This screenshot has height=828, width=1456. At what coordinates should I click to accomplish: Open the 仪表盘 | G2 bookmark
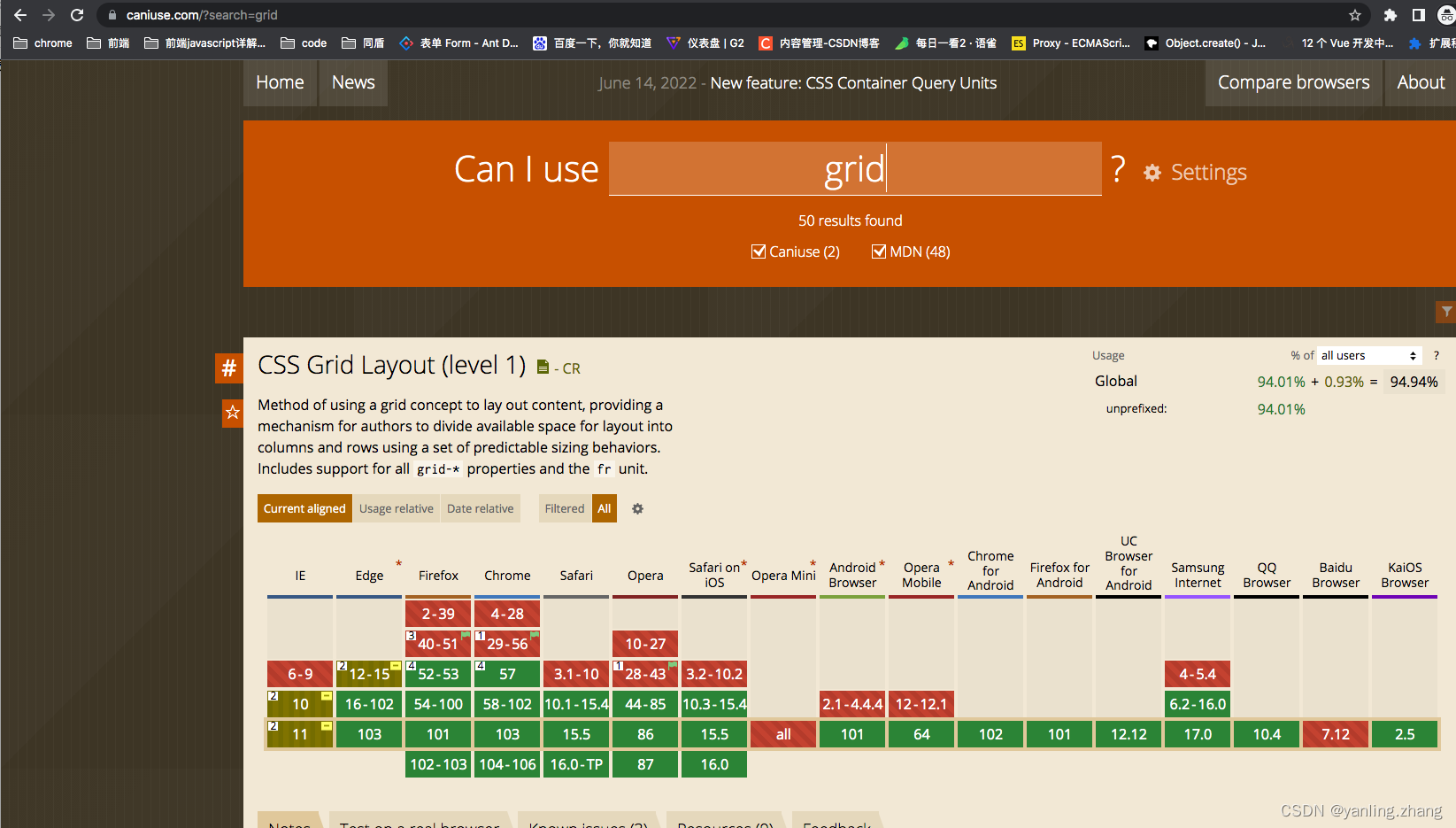pos(705,43)
